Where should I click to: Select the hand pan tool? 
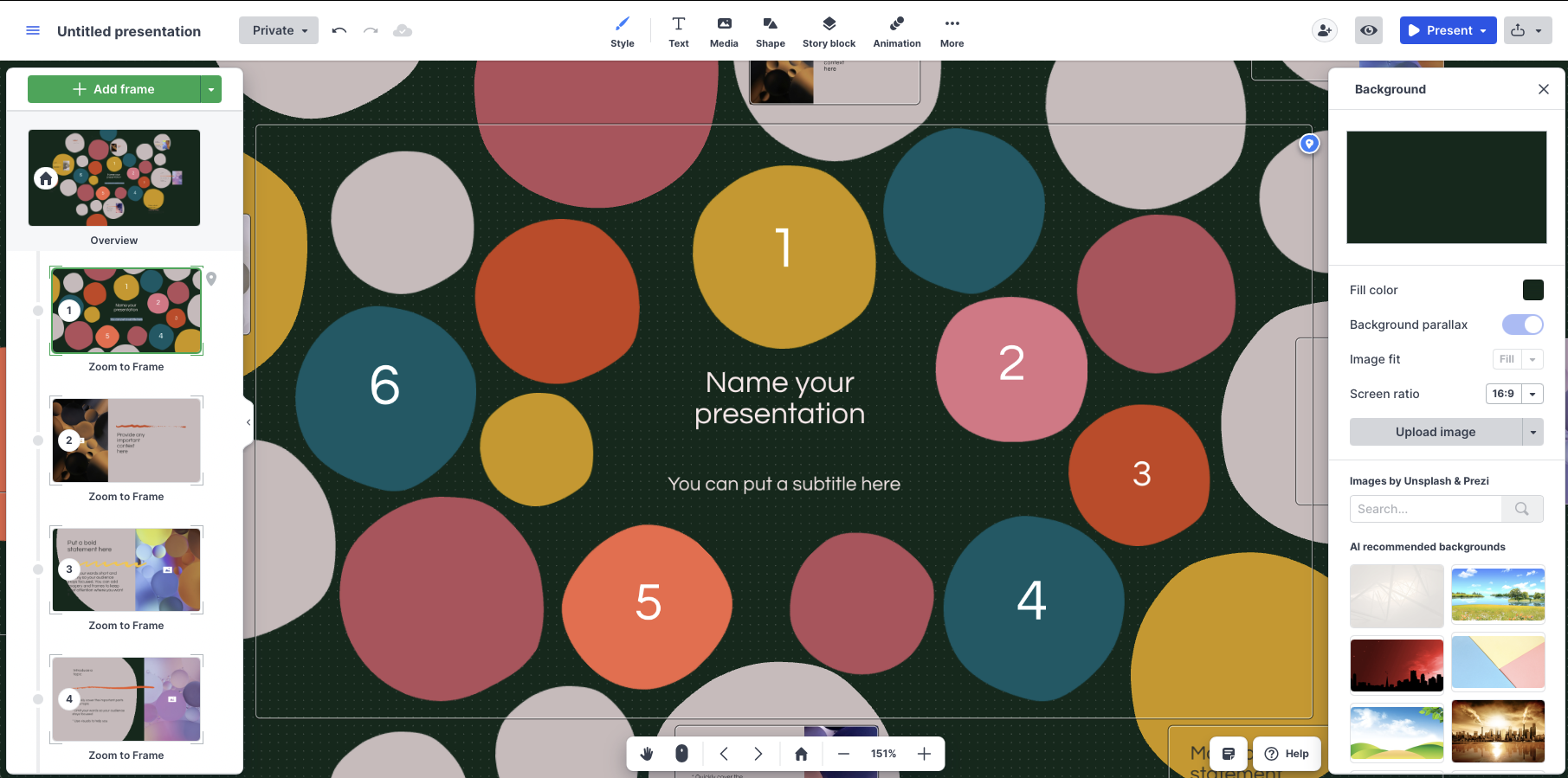(647, 754)
